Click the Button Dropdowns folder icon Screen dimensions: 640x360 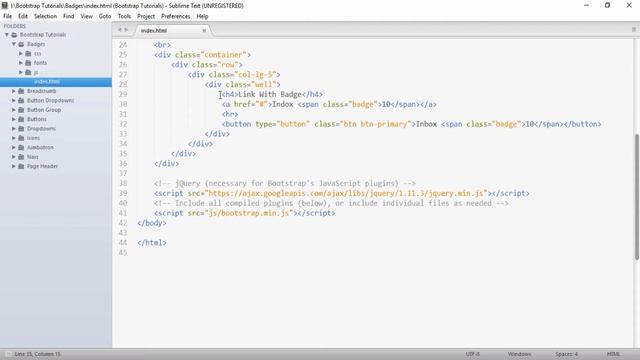coord(21,100)
